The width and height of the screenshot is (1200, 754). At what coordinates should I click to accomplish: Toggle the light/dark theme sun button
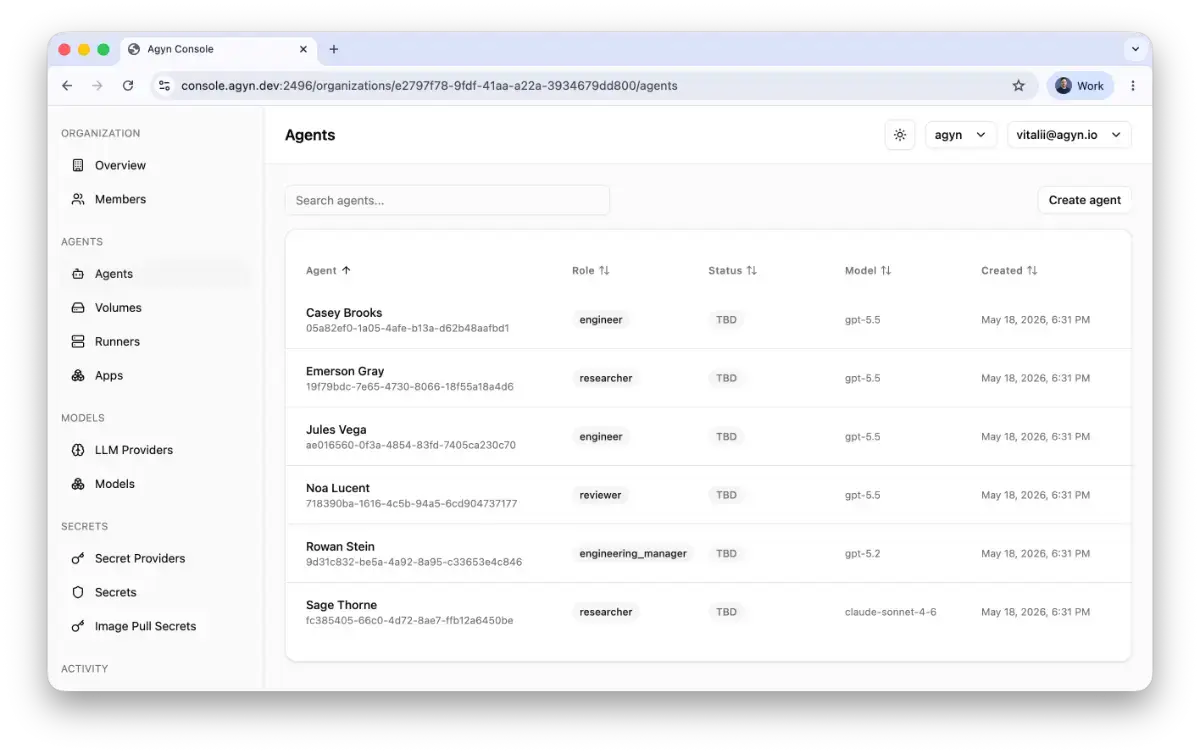(900, 135)
